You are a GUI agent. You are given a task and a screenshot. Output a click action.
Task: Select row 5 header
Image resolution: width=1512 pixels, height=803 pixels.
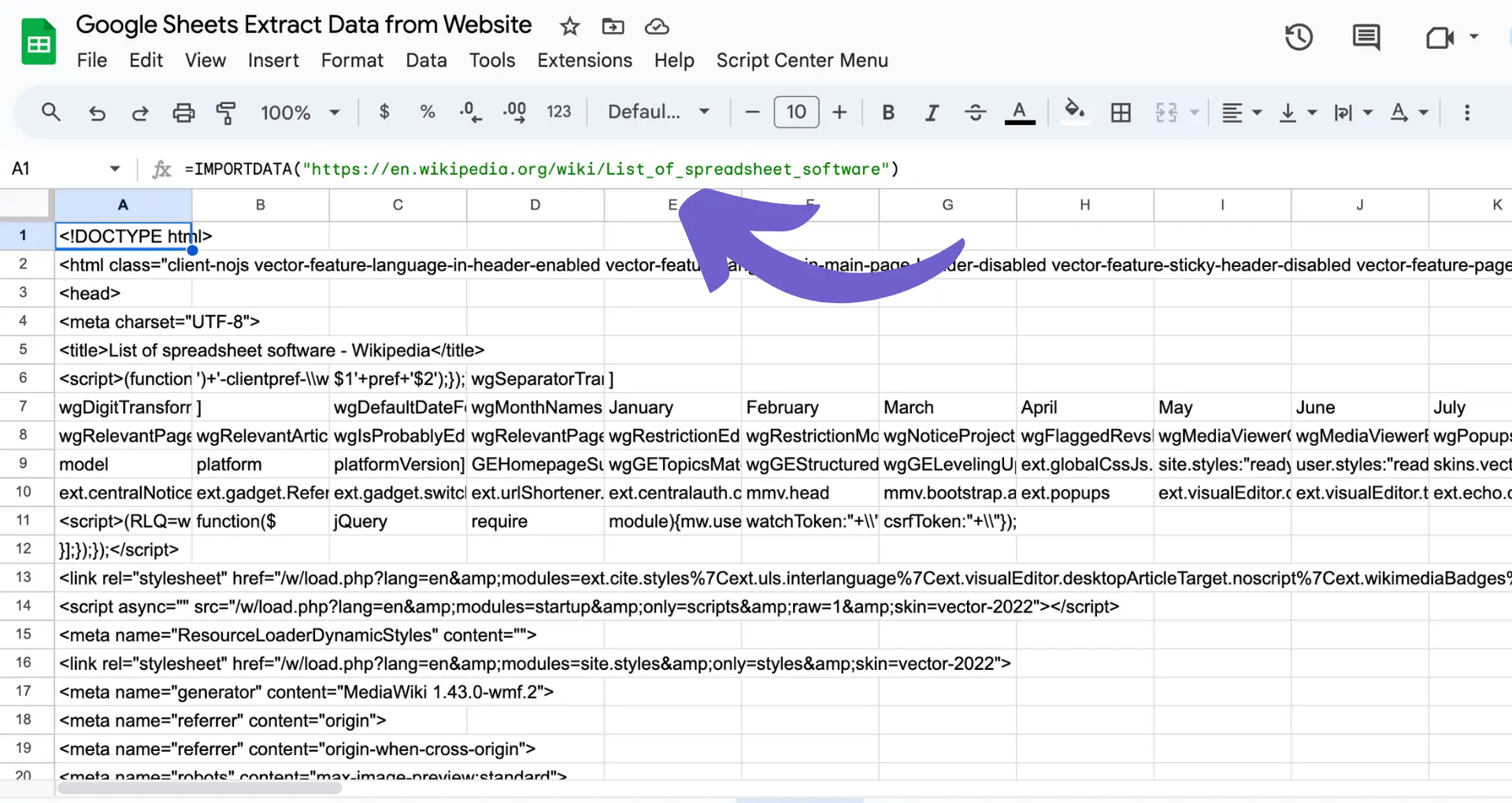click(x=24, y=350)
